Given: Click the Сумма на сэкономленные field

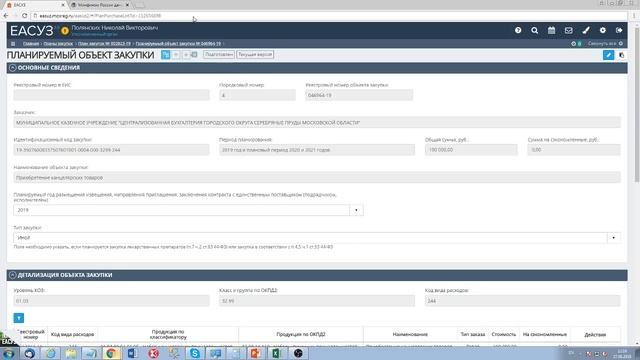Looking at the screenshot, I should click(574, 150).
